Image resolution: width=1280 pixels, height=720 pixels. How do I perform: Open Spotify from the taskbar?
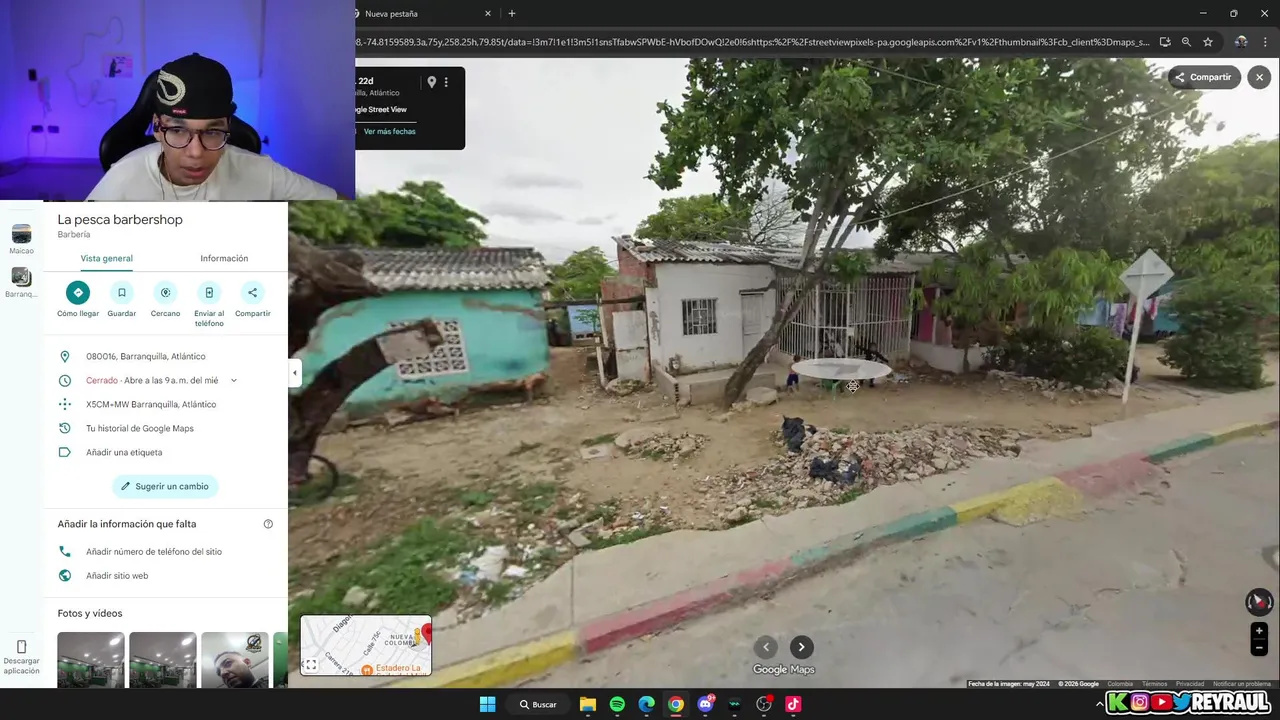pos(617,704)
